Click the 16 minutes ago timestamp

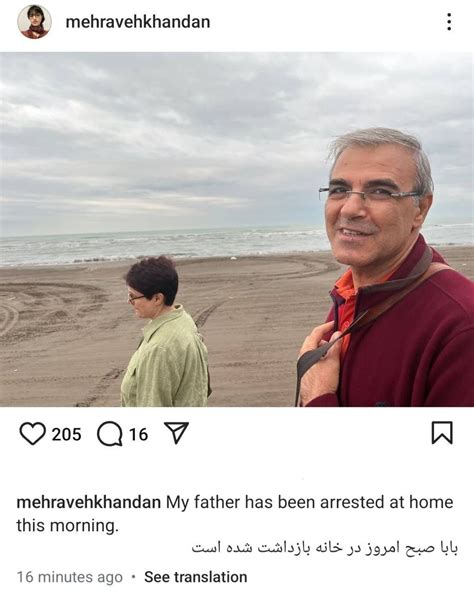click(70, 577)
